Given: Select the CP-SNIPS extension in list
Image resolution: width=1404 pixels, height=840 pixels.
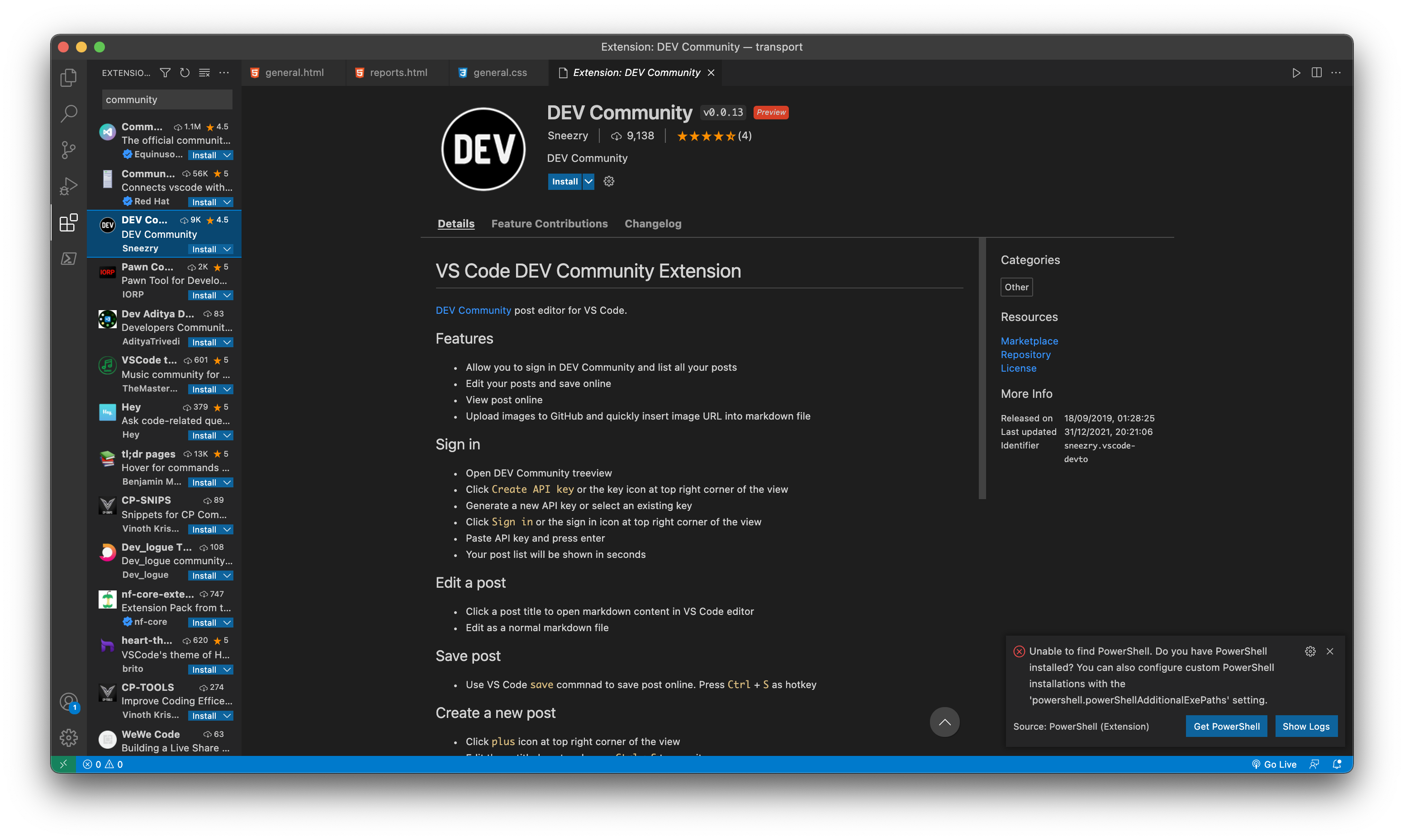Looking at the screenshot, I should (164, 514).
